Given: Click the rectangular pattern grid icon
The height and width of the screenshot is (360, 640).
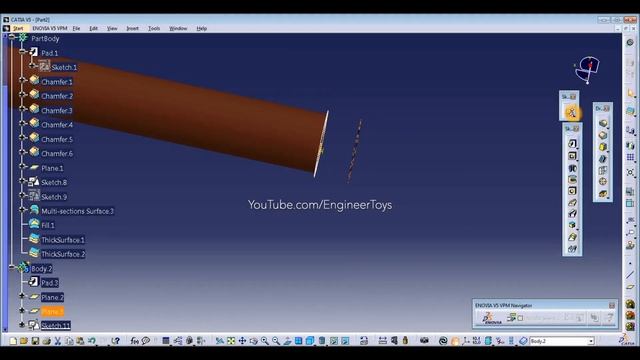Looking at the screenshot, I should [x=630, y=158].
